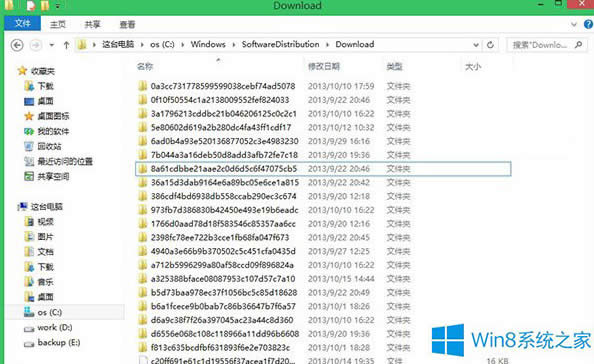Click folder icon of 2398fc78ee722b3c folder
The width and height of the screenshot is (594, 364).
coord(142,237)
